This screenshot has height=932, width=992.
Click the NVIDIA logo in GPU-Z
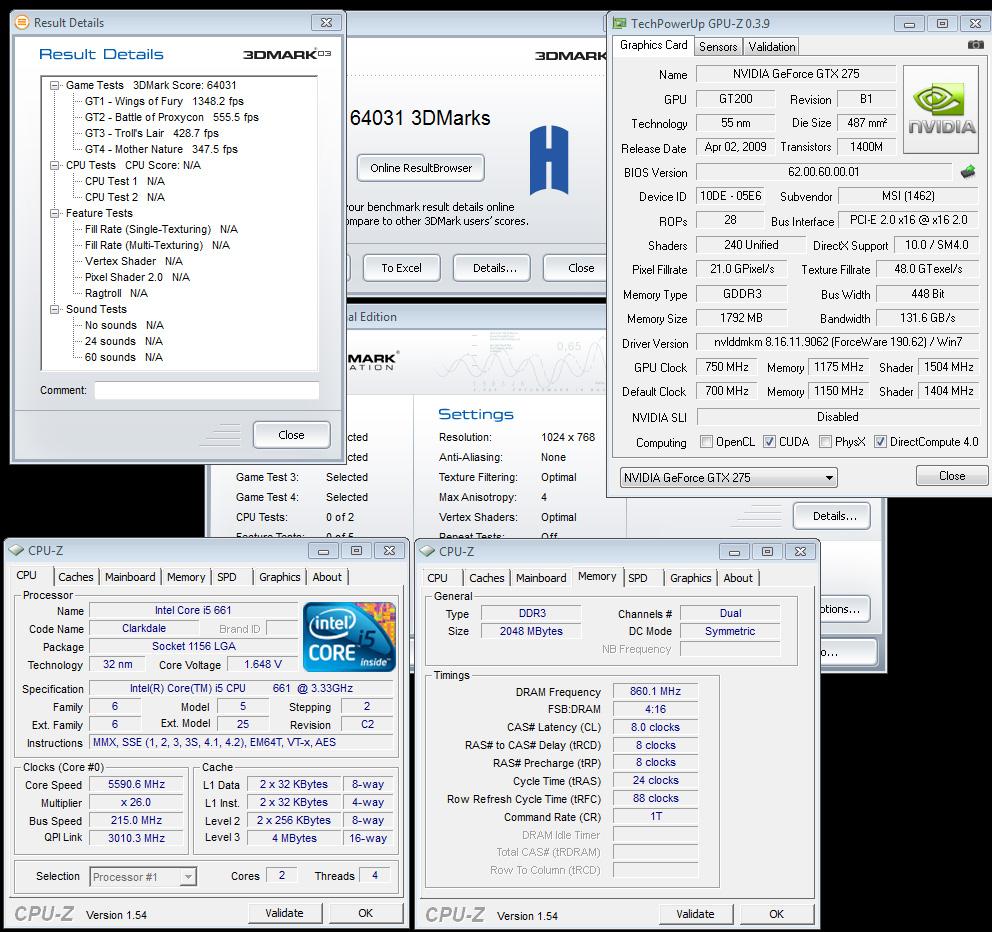(x=941, y=109)
